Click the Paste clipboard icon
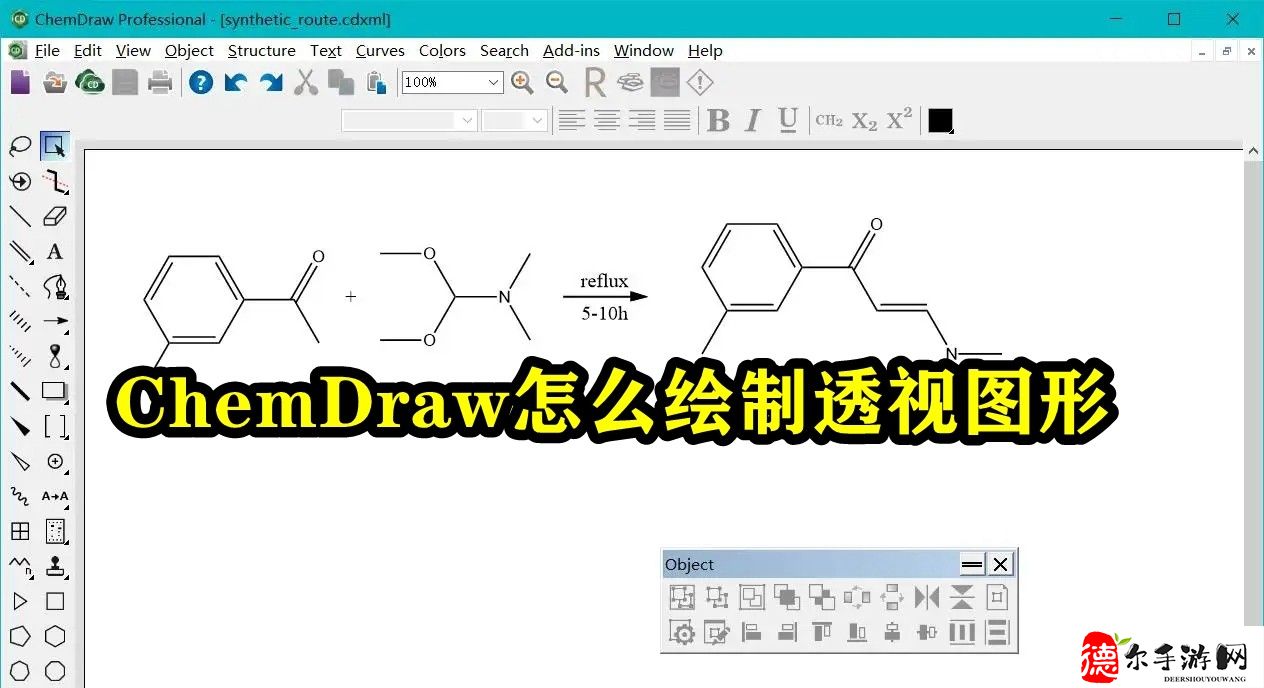The height and width of the screenshot is (688, 1264). tap(376, 82)
